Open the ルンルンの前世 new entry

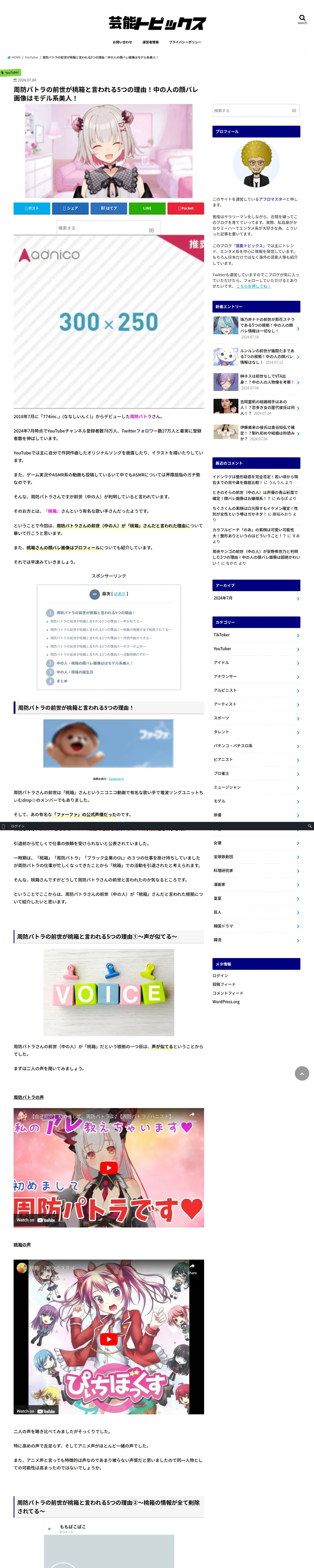pyautogui.click(x=256, y=357)
